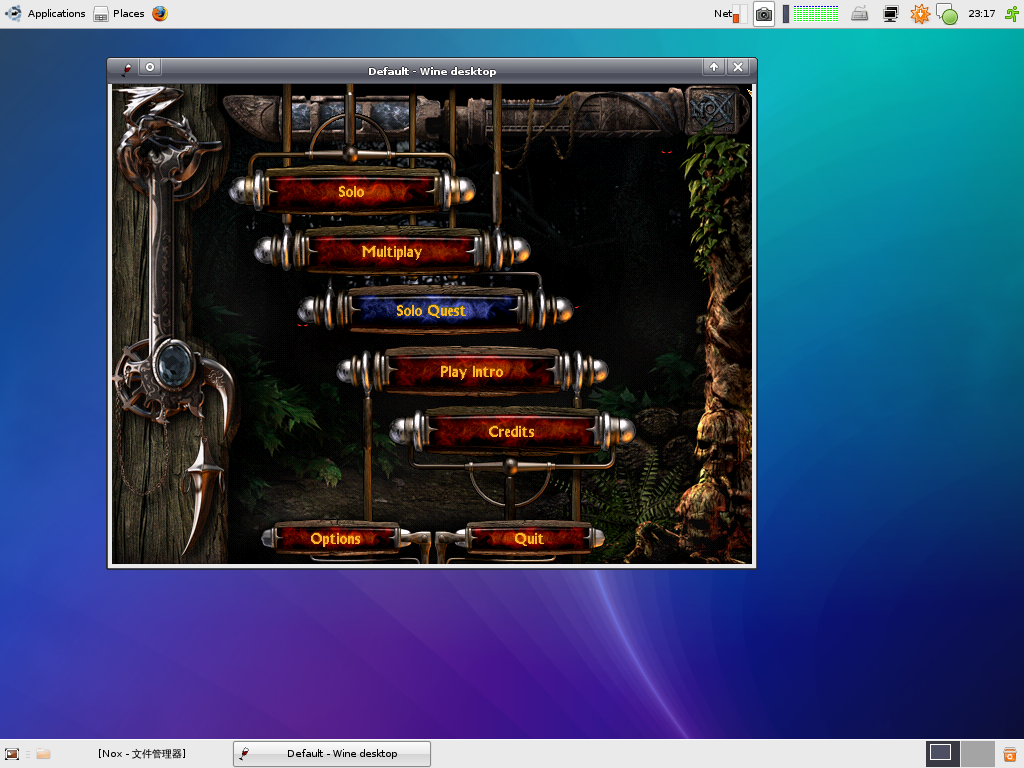Image resolution: width=1024 pixels, height=768 pixels.
Task: Click the Wine desktop title bar text
Action: click(x=432, y=71)
